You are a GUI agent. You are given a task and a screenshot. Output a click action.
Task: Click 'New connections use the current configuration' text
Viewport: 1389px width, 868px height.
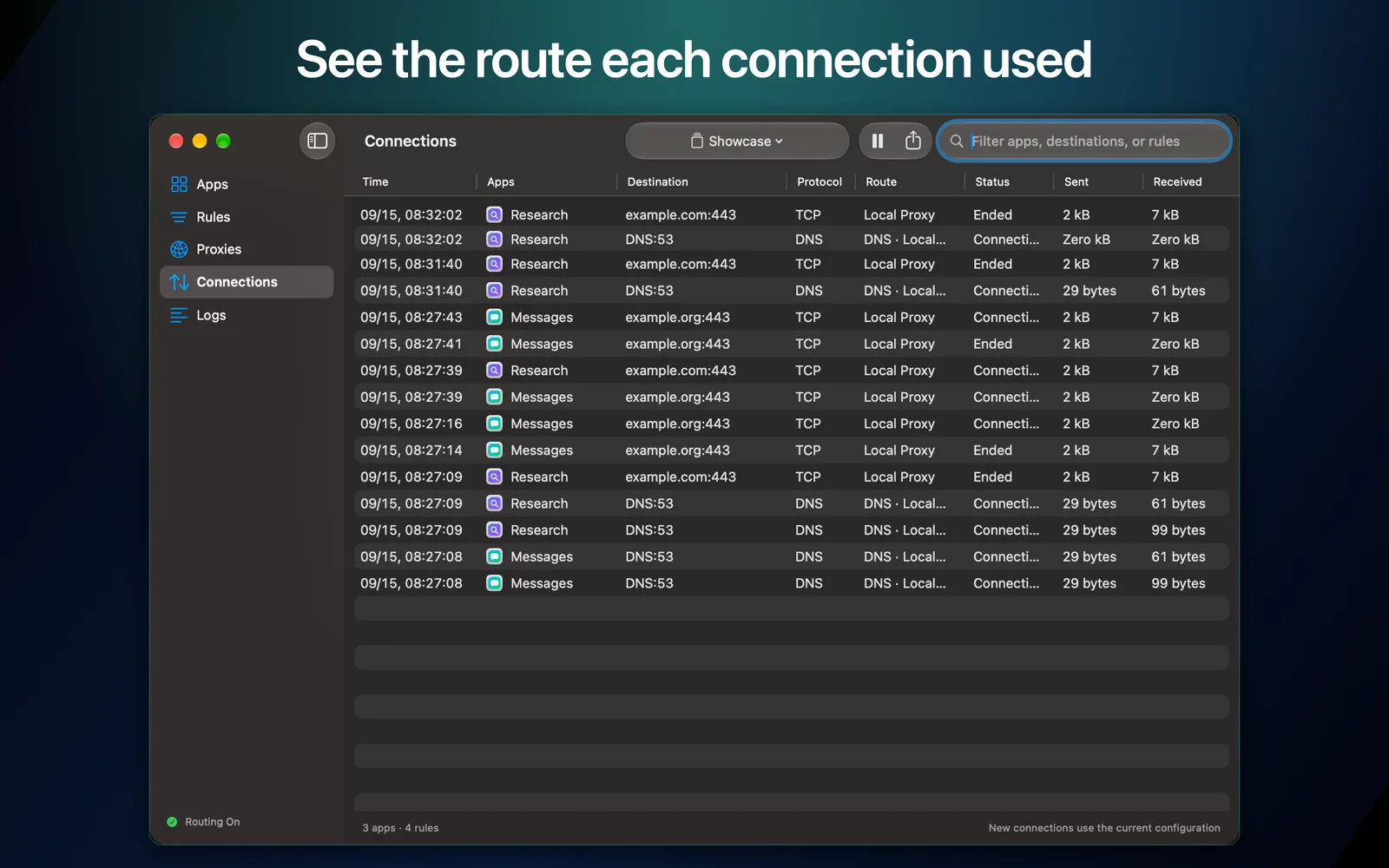coord(1104,828)
